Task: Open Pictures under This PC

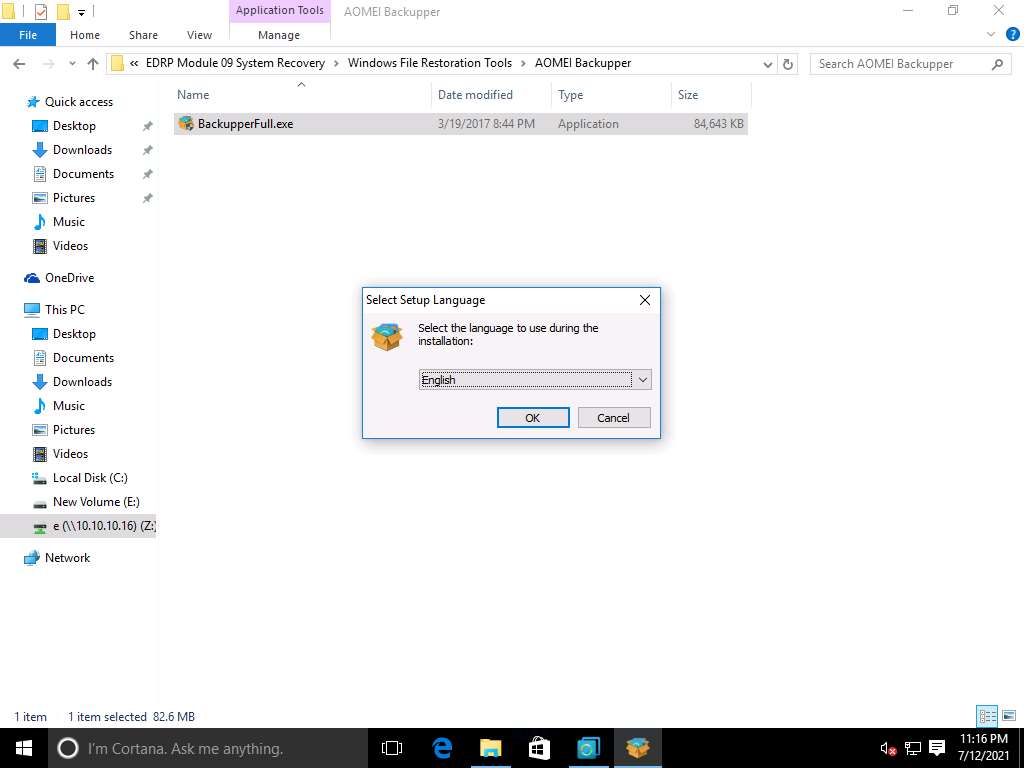Action: coord(74,430)
